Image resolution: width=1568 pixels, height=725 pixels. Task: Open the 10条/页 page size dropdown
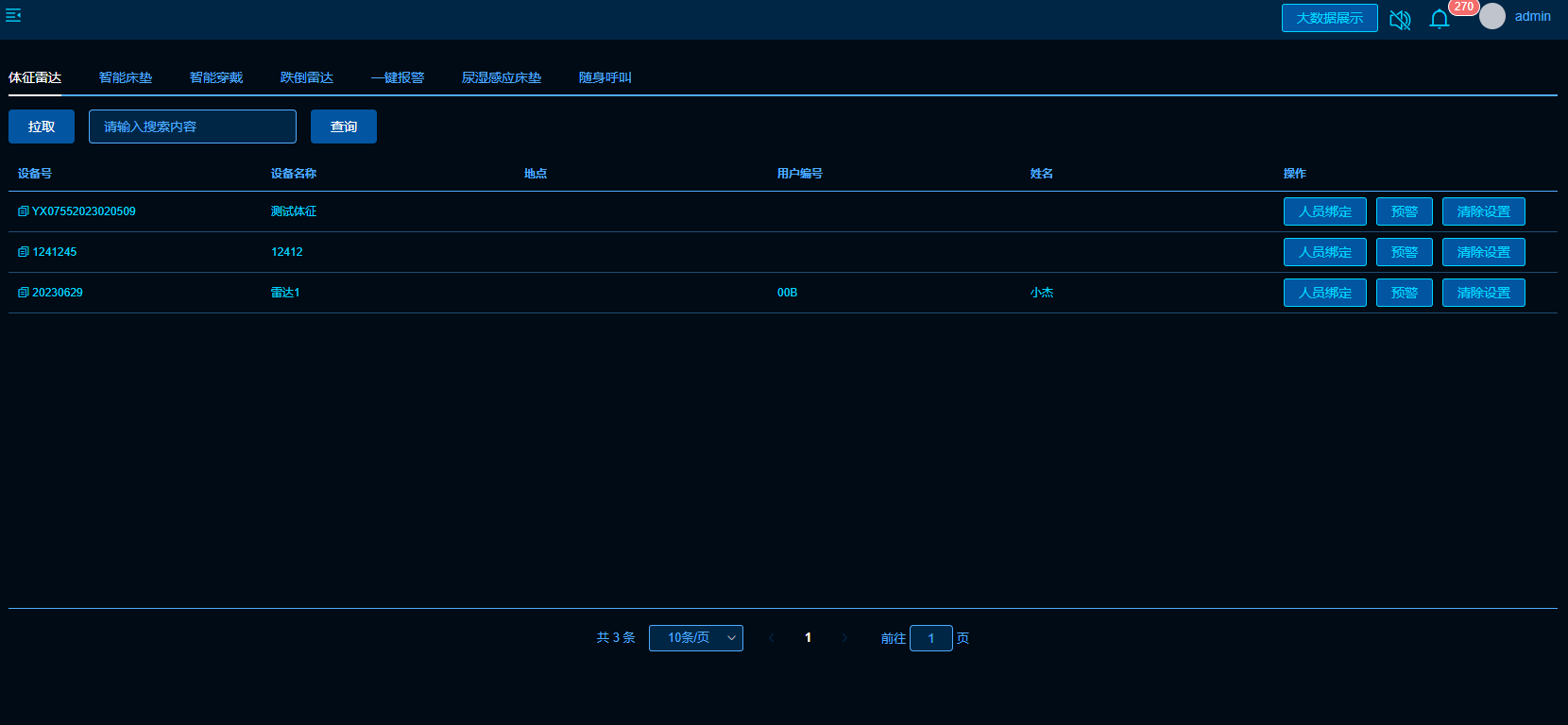696,638
